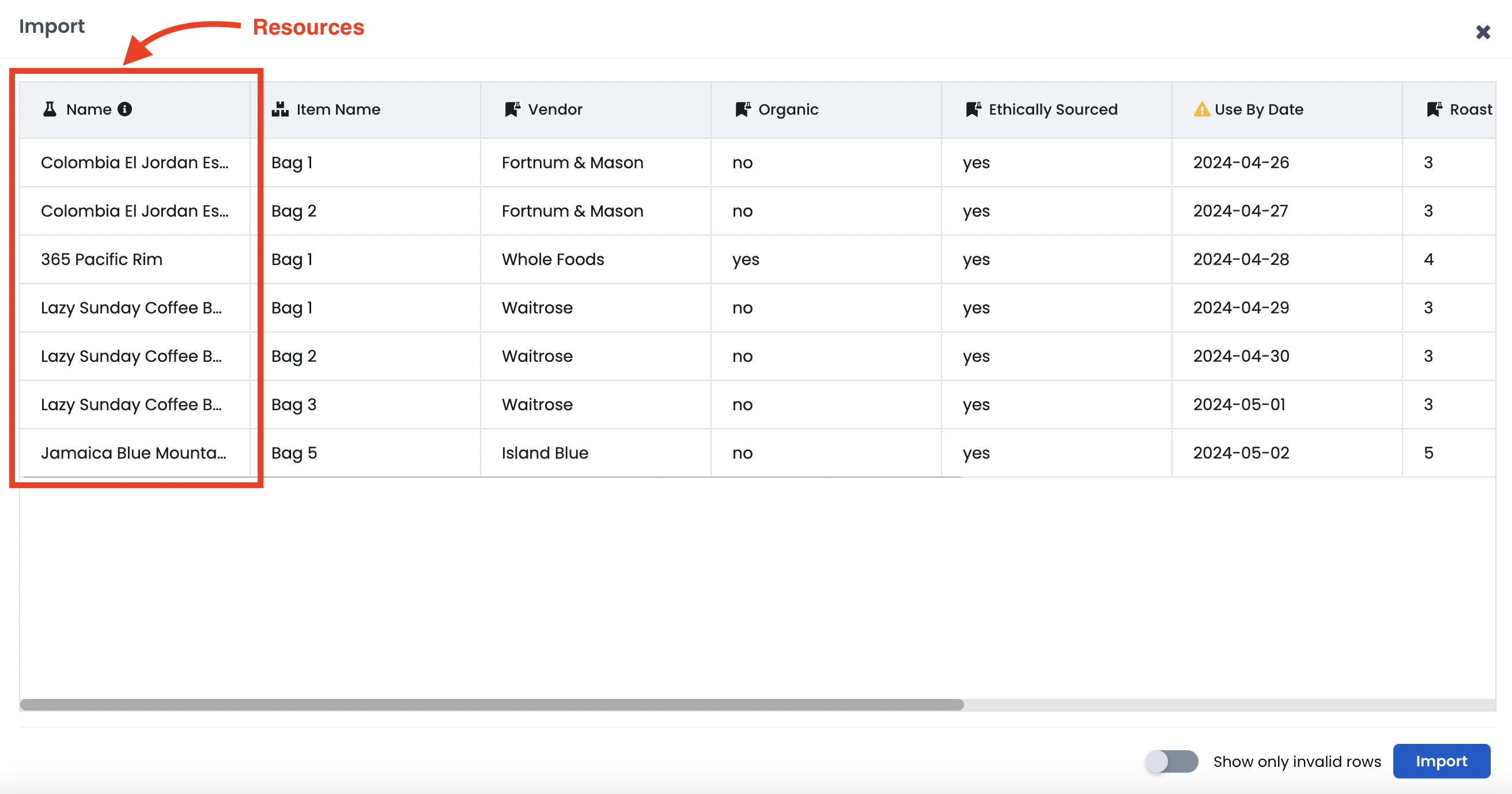Click the Bag 5 item name cell
This screenshot has width=1512, height=794.
294,453
